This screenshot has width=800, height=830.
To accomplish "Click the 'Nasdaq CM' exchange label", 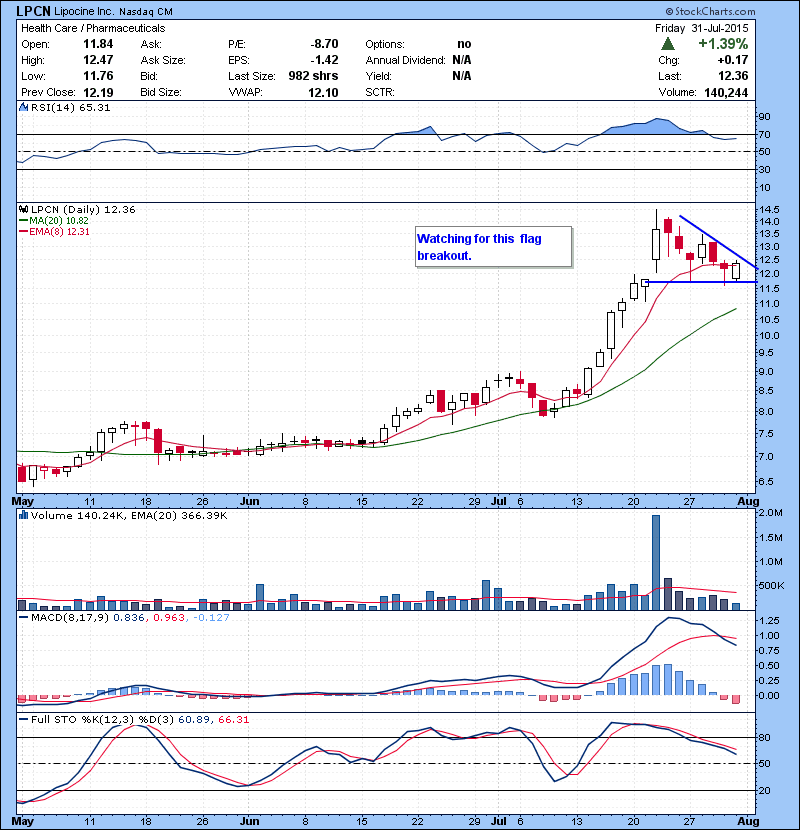I will click(x=146, y=12).
